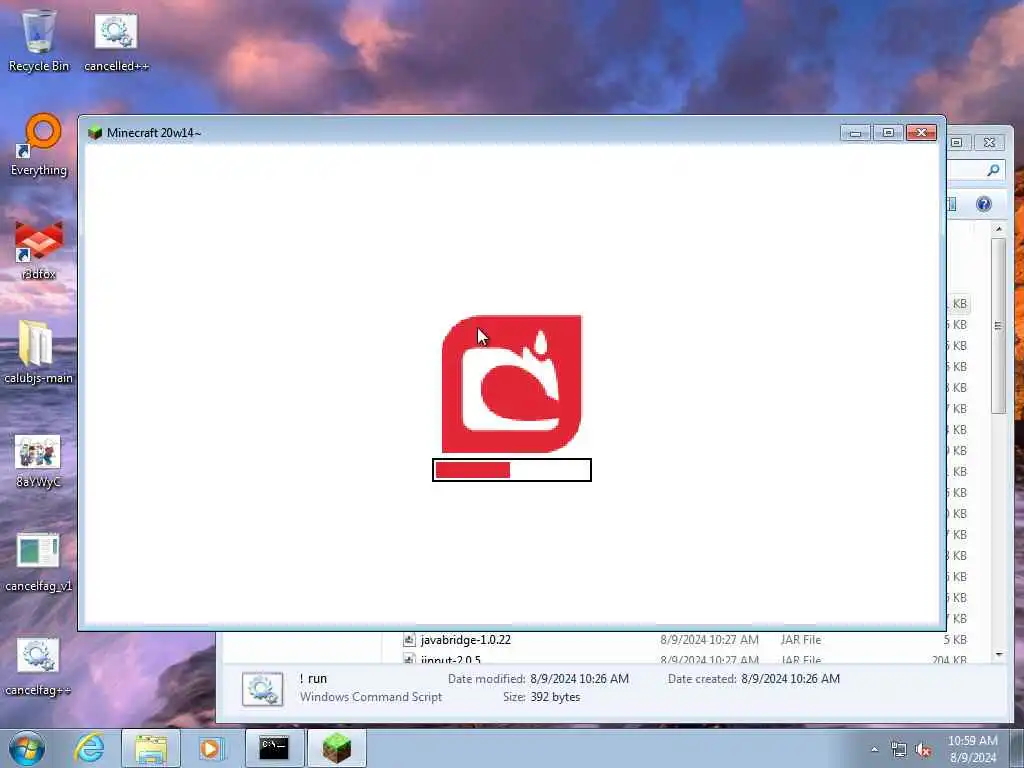Image resolution: width=1024 pixels, height=768 pixels.
Task: Close the Explorer window behind Minecraft
Action: 989,142
